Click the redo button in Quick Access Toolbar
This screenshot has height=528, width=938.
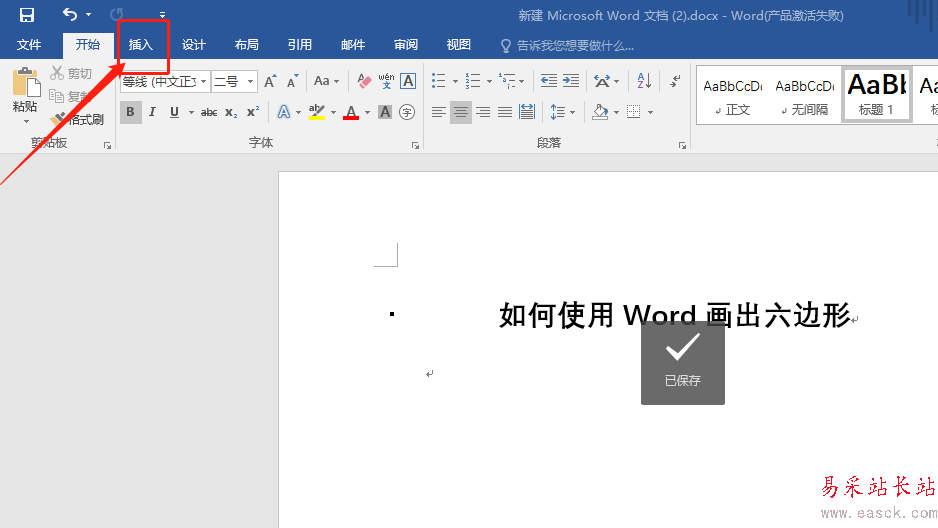click(x=117, y=14)
